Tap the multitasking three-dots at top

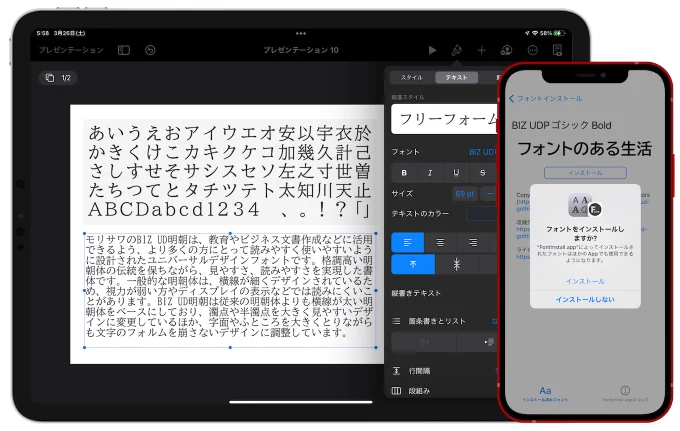point(301,33)
